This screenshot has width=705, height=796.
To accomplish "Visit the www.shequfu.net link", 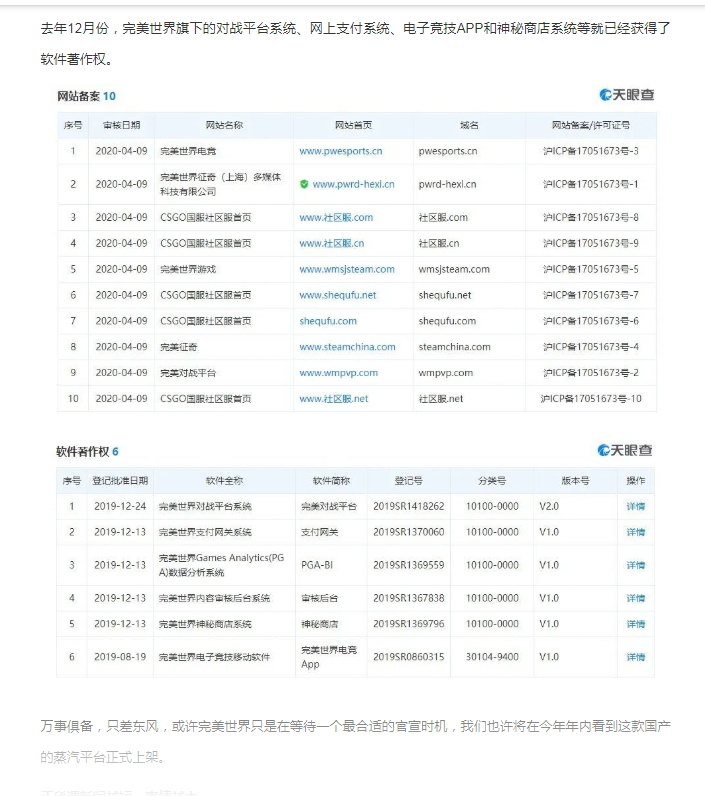I will [338, 295].
